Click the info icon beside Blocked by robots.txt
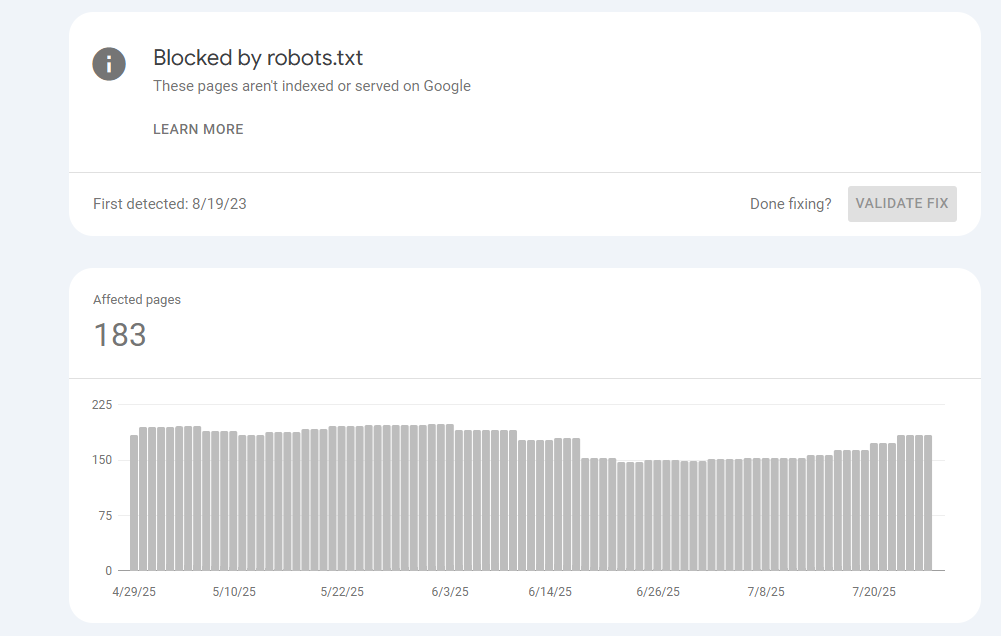Viewport: 1001px width, 636px height. tap(109, 64)
